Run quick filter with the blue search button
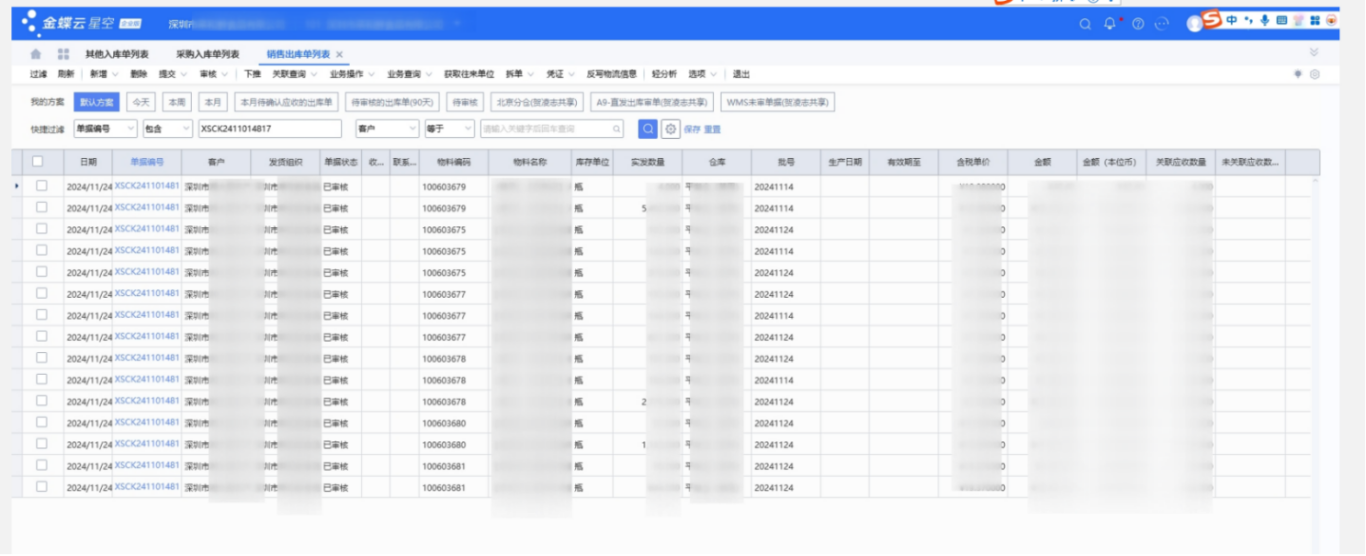Screen dimensions: 1366x556 tap(648, 129)
